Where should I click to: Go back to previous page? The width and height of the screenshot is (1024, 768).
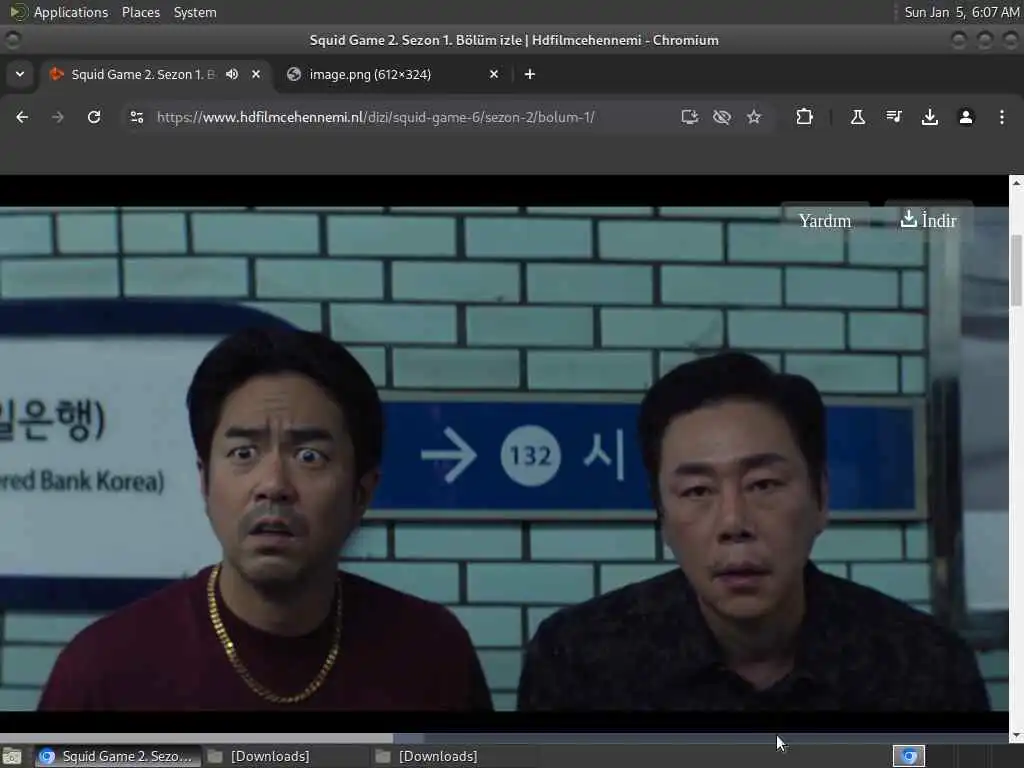(22, 117)
